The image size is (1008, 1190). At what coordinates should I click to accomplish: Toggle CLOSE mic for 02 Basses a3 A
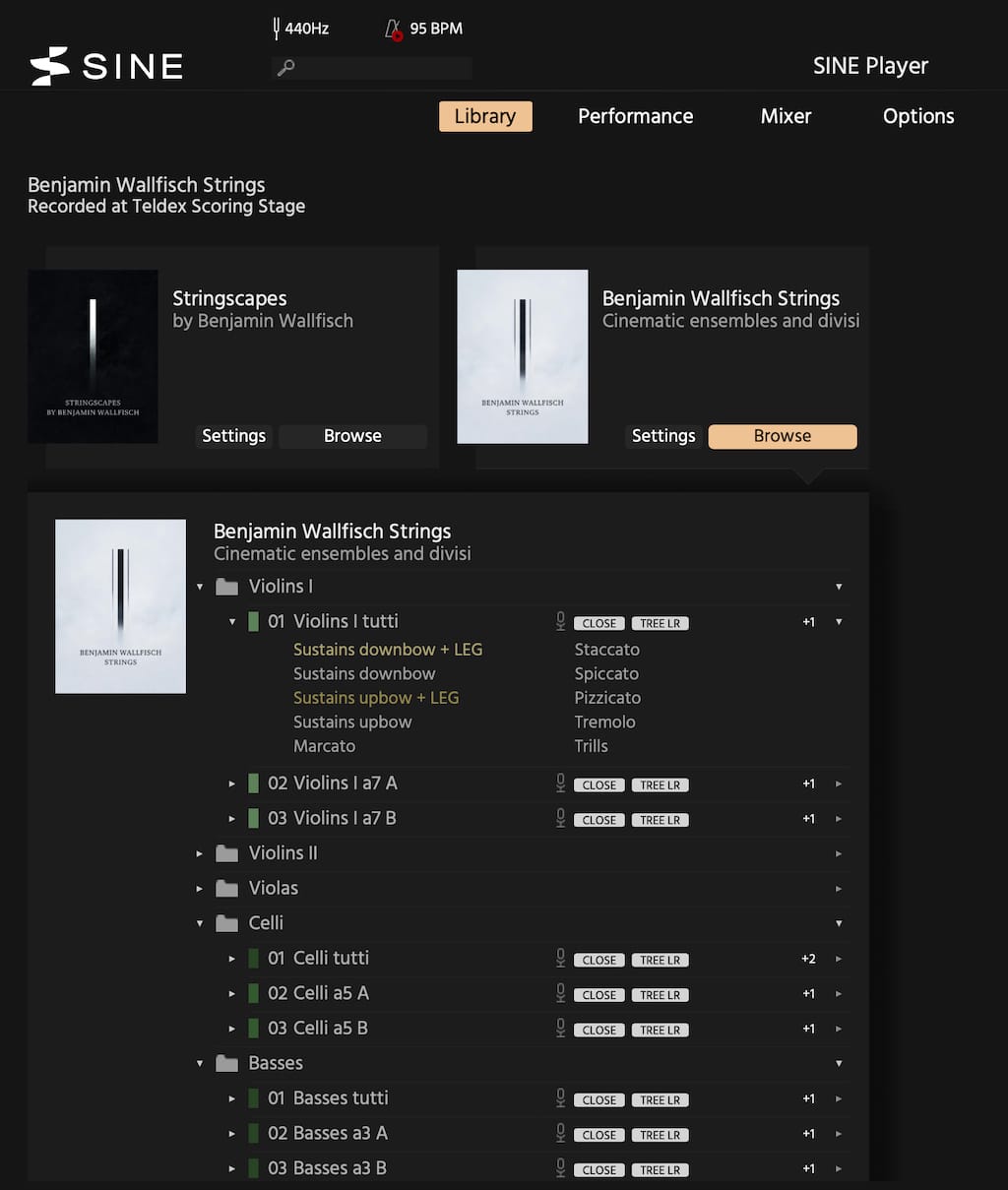(598, 1135)
